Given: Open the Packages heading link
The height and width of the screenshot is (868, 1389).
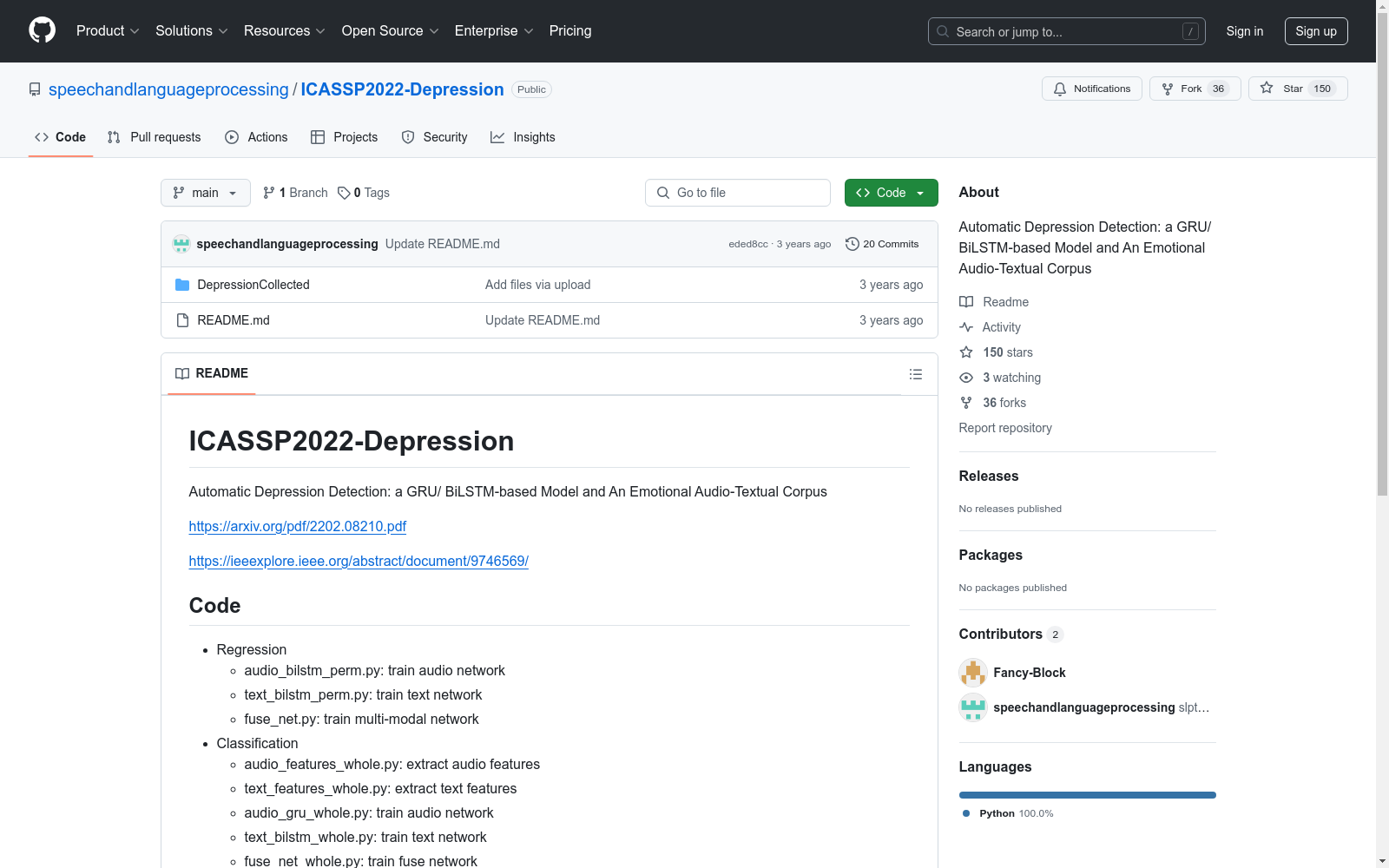Looking at the screenshot, I should 991,556.
